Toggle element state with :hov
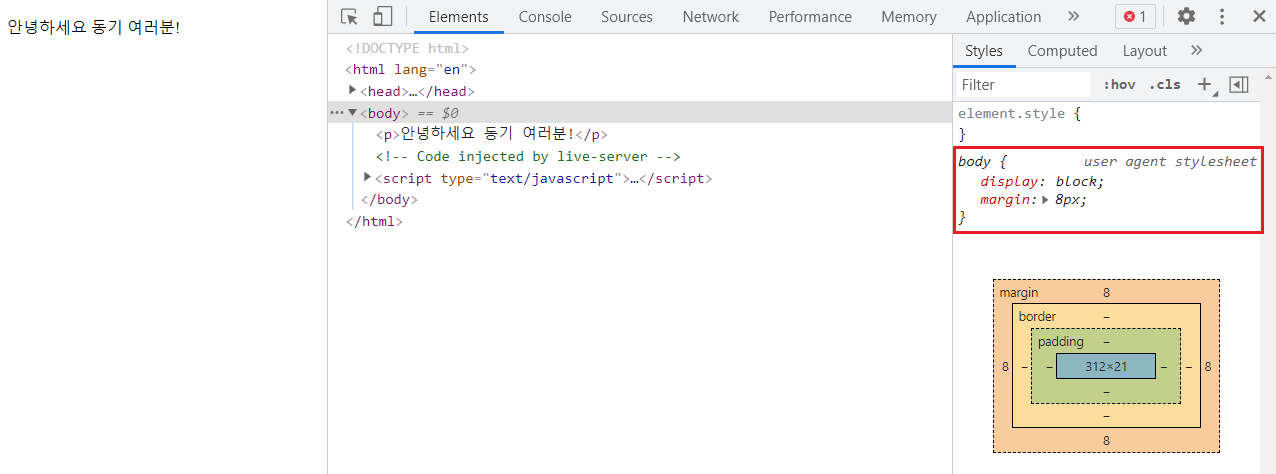Image resolution: width=1276 pixels, height=474 pixels. 1119,85
